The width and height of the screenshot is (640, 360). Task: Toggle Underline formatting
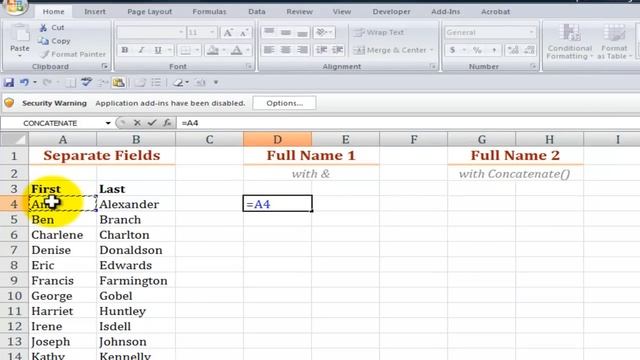click(x=158, y=50)
